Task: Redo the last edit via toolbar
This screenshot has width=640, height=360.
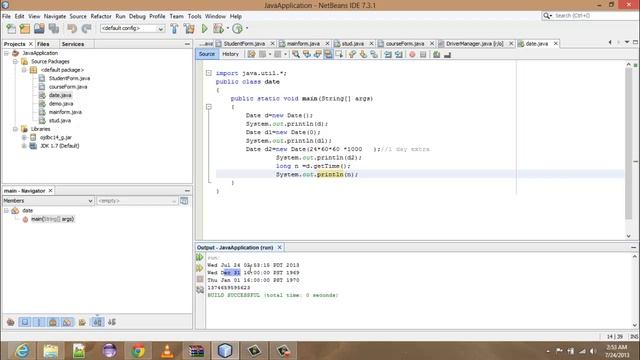Action: [87, 29]
